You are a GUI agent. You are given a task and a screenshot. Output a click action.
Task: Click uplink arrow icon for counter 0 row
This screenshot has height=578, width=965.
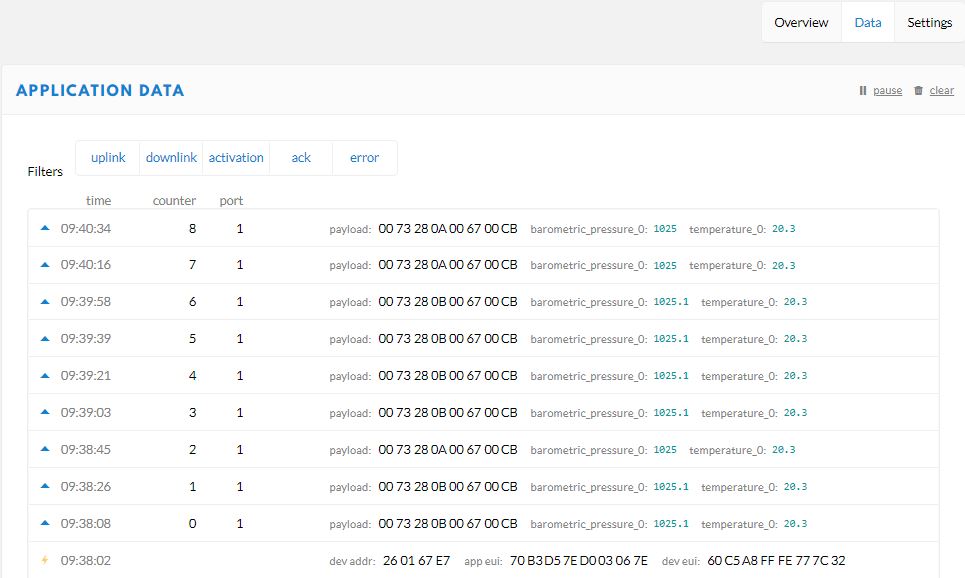point(44,523)
